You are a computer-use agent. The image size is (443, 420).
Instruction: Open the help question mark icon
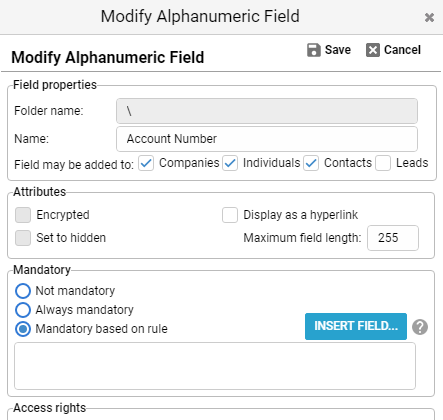click(x=420, y=327)
